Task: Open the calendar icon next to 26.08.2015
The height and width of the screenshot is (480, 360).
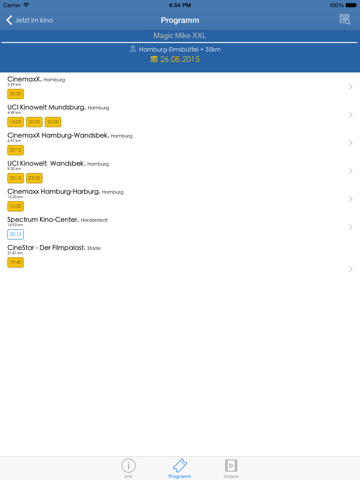Action: coord(154,59)
